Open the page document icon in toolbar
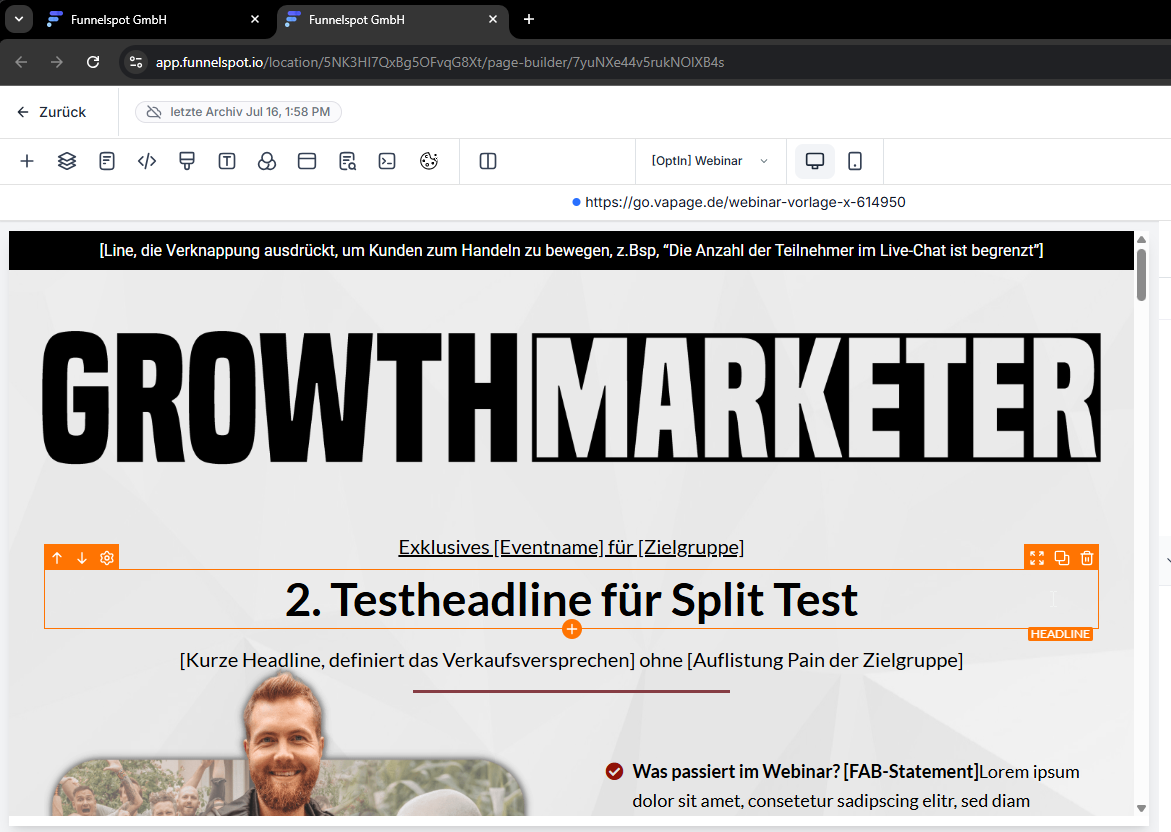The width and height of the screenshot is (1171, 832). point(107,161)
